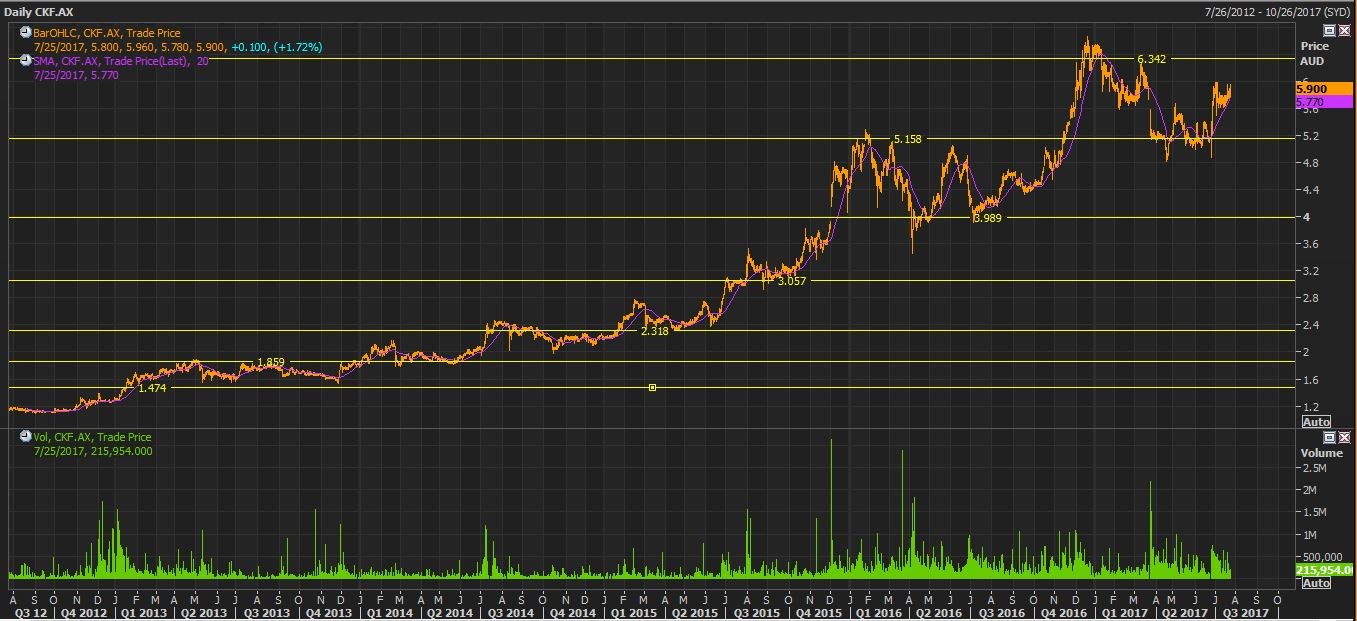This screenshot has width=1357, height=621.
Task: Click the 2.318 horizontal line label
Action: 654,331
